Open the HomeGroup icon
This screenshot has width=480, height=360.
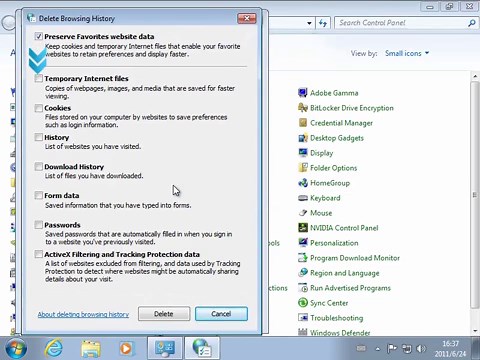(303, 183)
